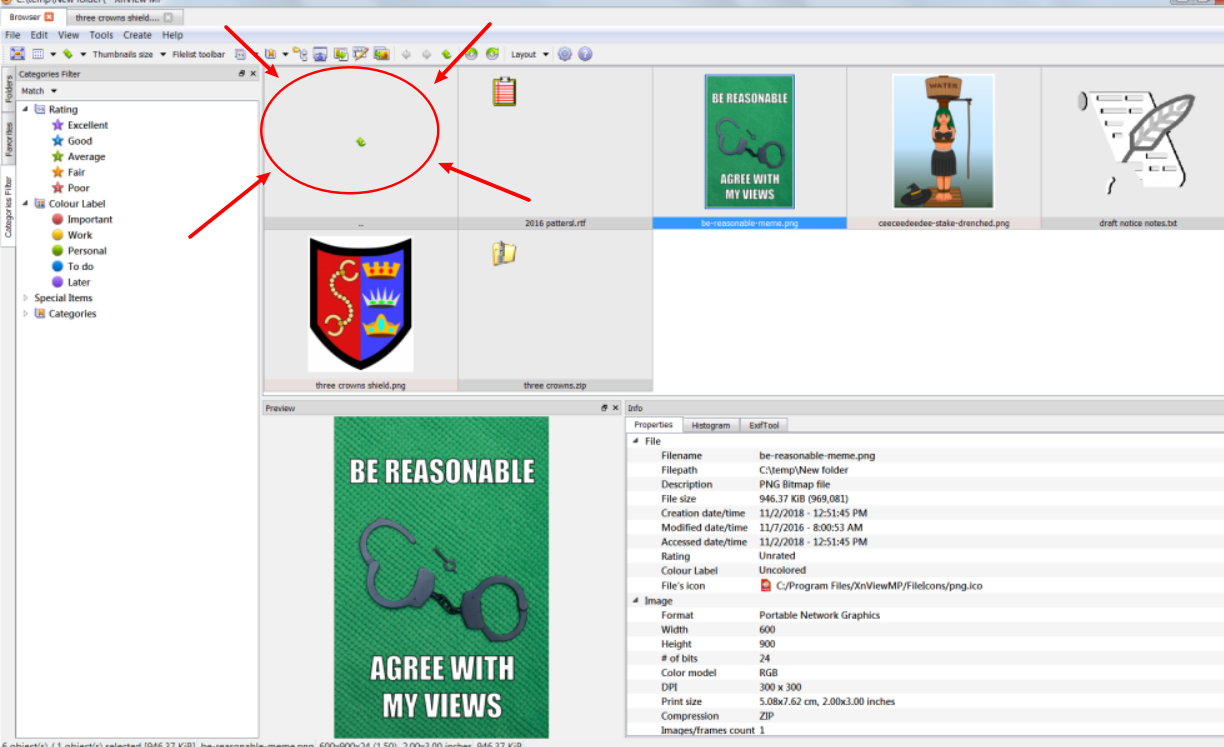Float the Categories Filter panel
The width and height of the screenshot is (1224, 747).
pyautogui.click(x=242, y=74)
